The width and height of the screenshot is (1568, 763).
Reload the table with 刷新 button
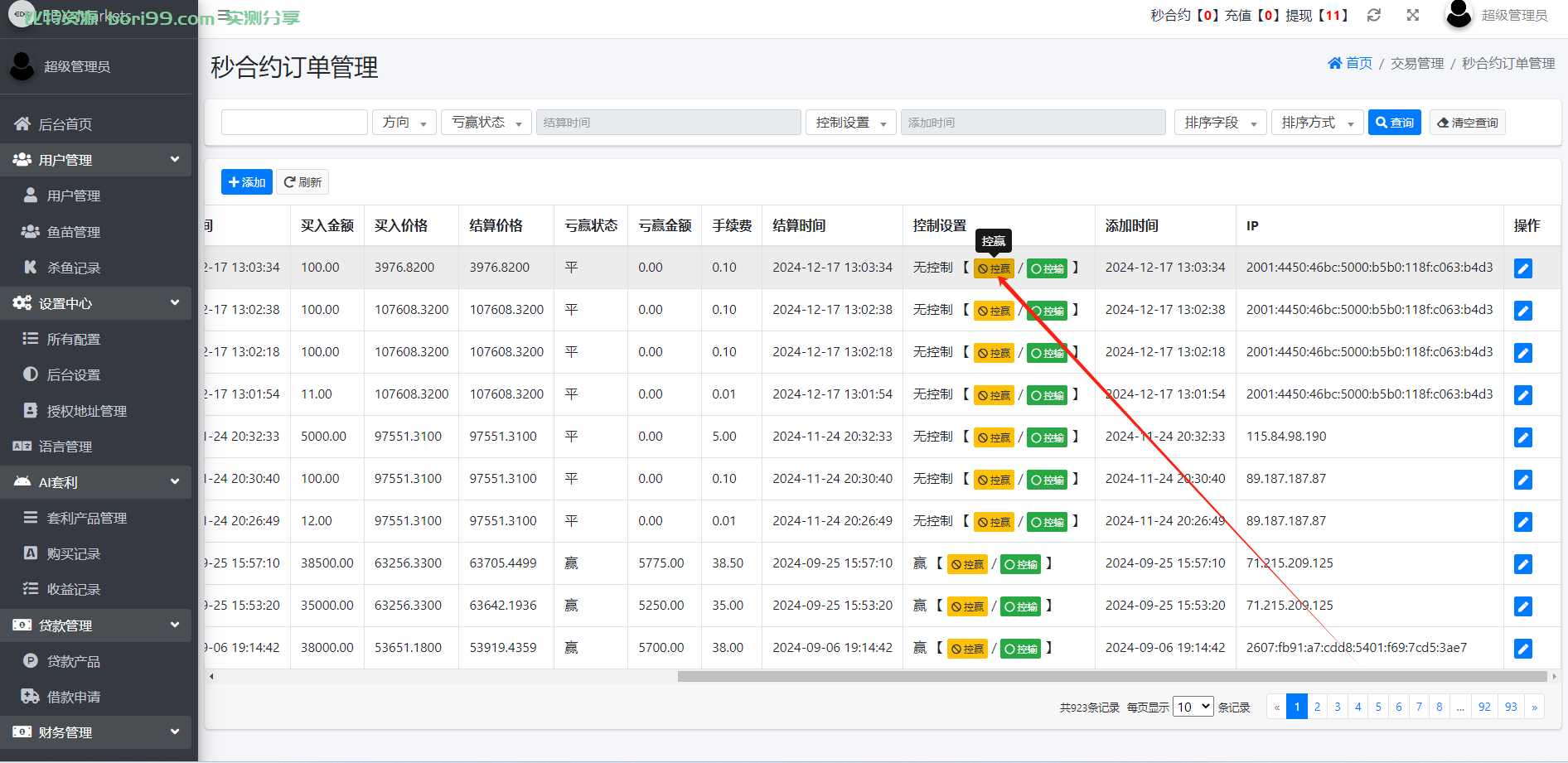(302, 182)
